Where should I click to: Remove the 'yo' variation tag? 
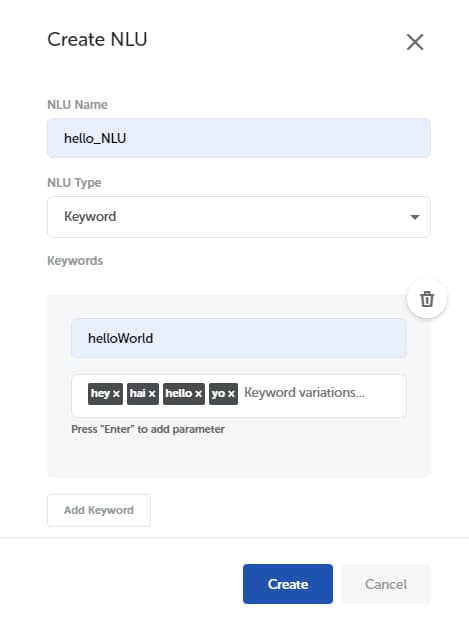[231, 394]
